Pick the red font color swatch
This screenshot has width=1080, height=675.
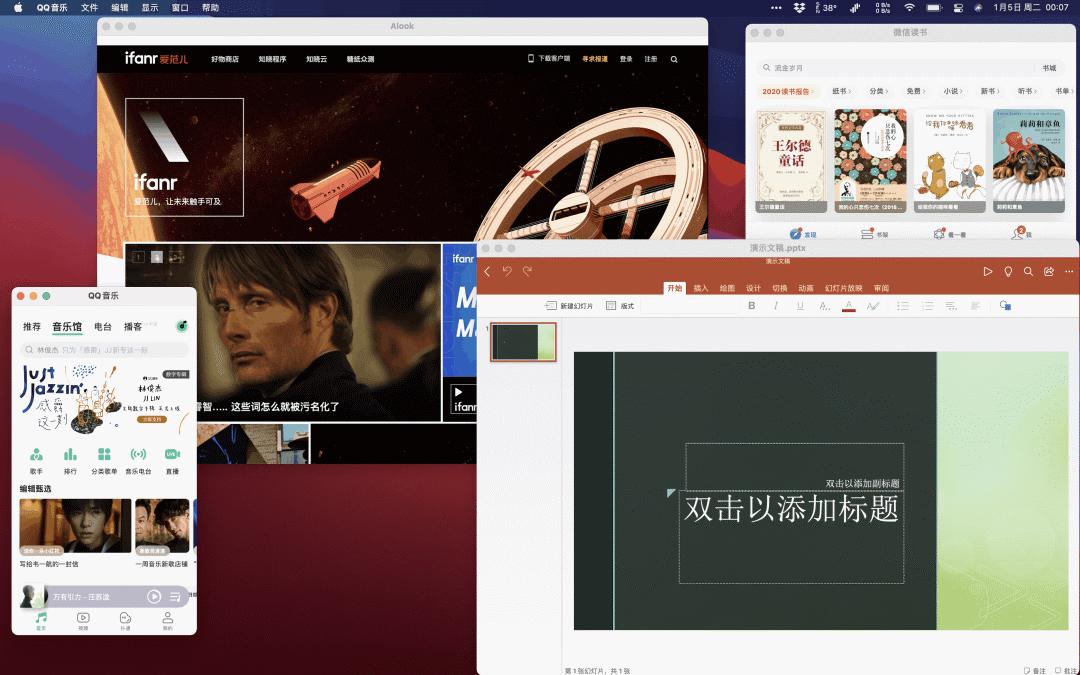click(x=849, y=306)
